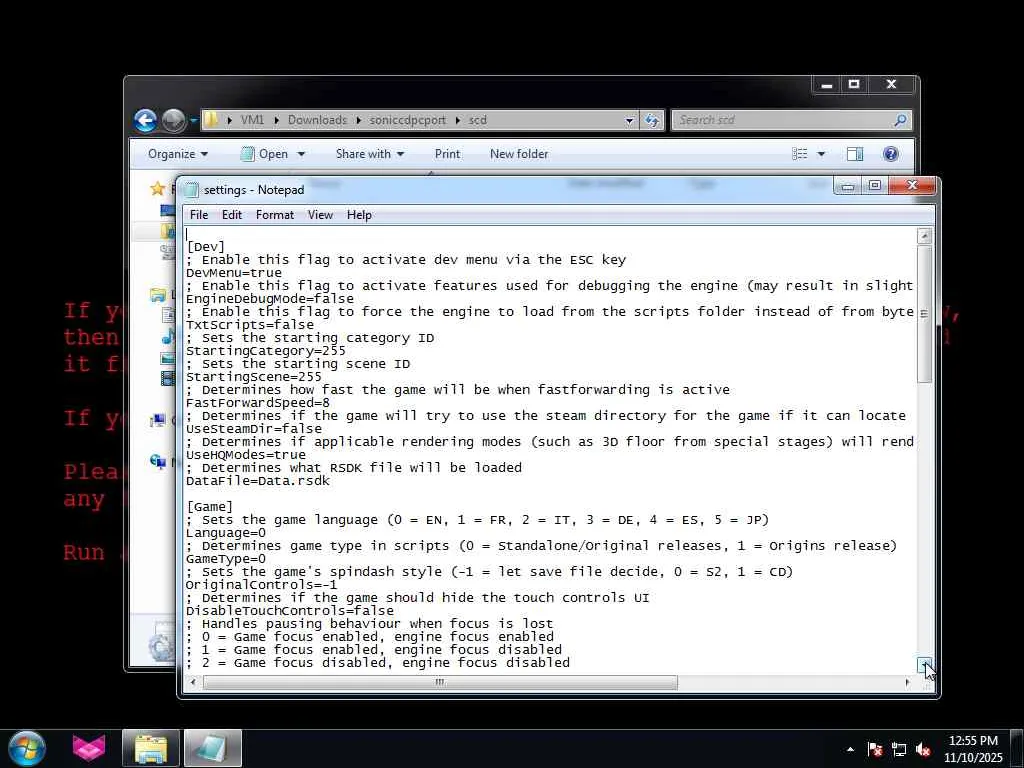Open the Notepad Edit menu
This screenshot has height=768, width=1024.
[232, 215]
